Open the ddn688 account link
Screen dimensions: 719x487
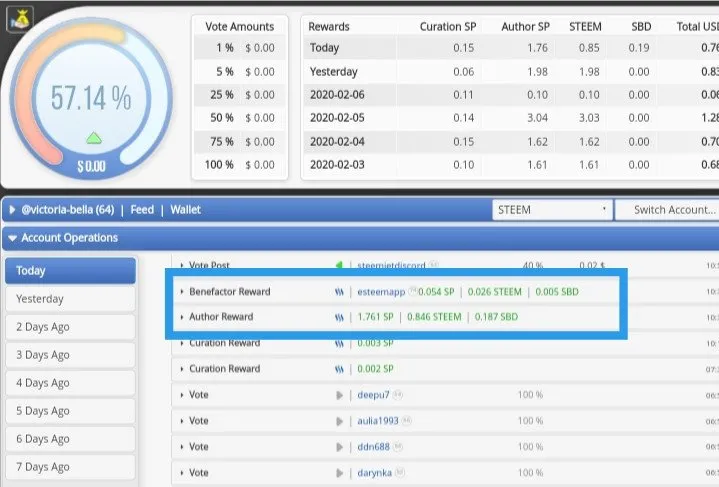point(373,447)
